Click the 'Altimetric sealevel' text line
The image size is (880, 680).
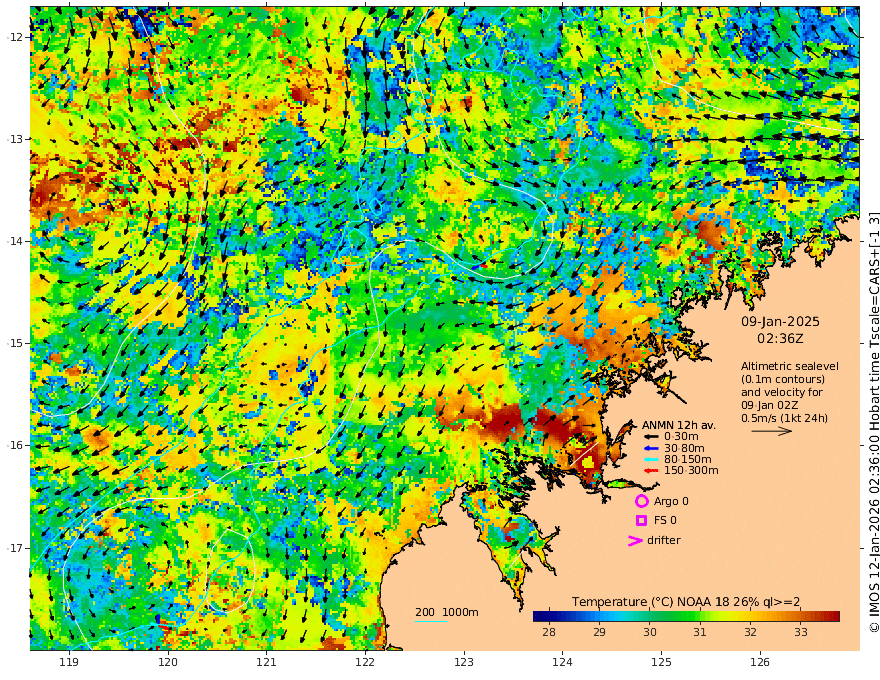tap(790, 366)
